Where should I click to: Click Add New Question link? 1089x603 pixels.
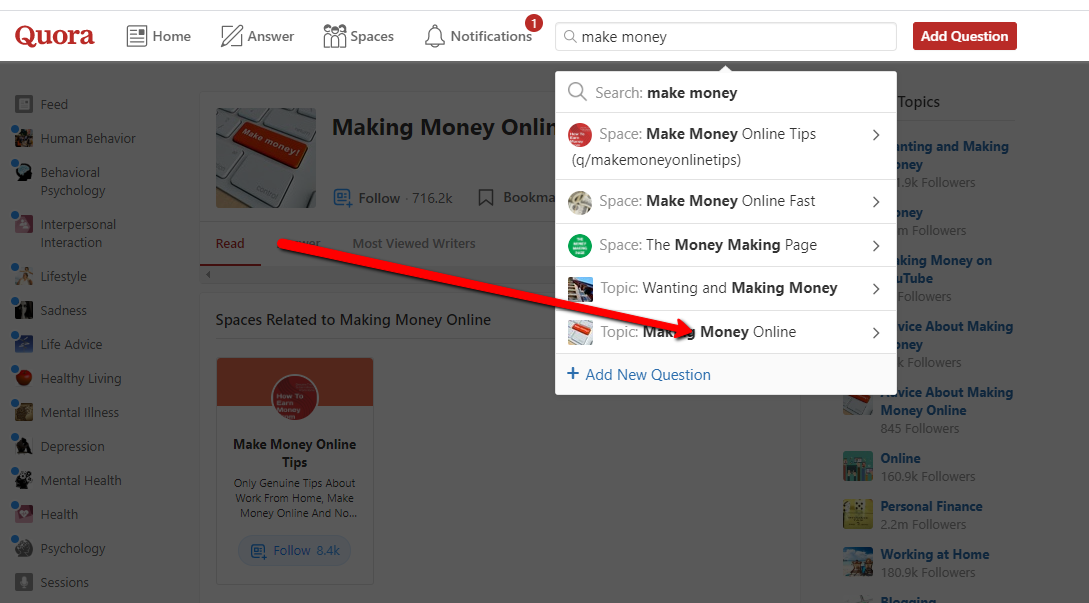639,374
